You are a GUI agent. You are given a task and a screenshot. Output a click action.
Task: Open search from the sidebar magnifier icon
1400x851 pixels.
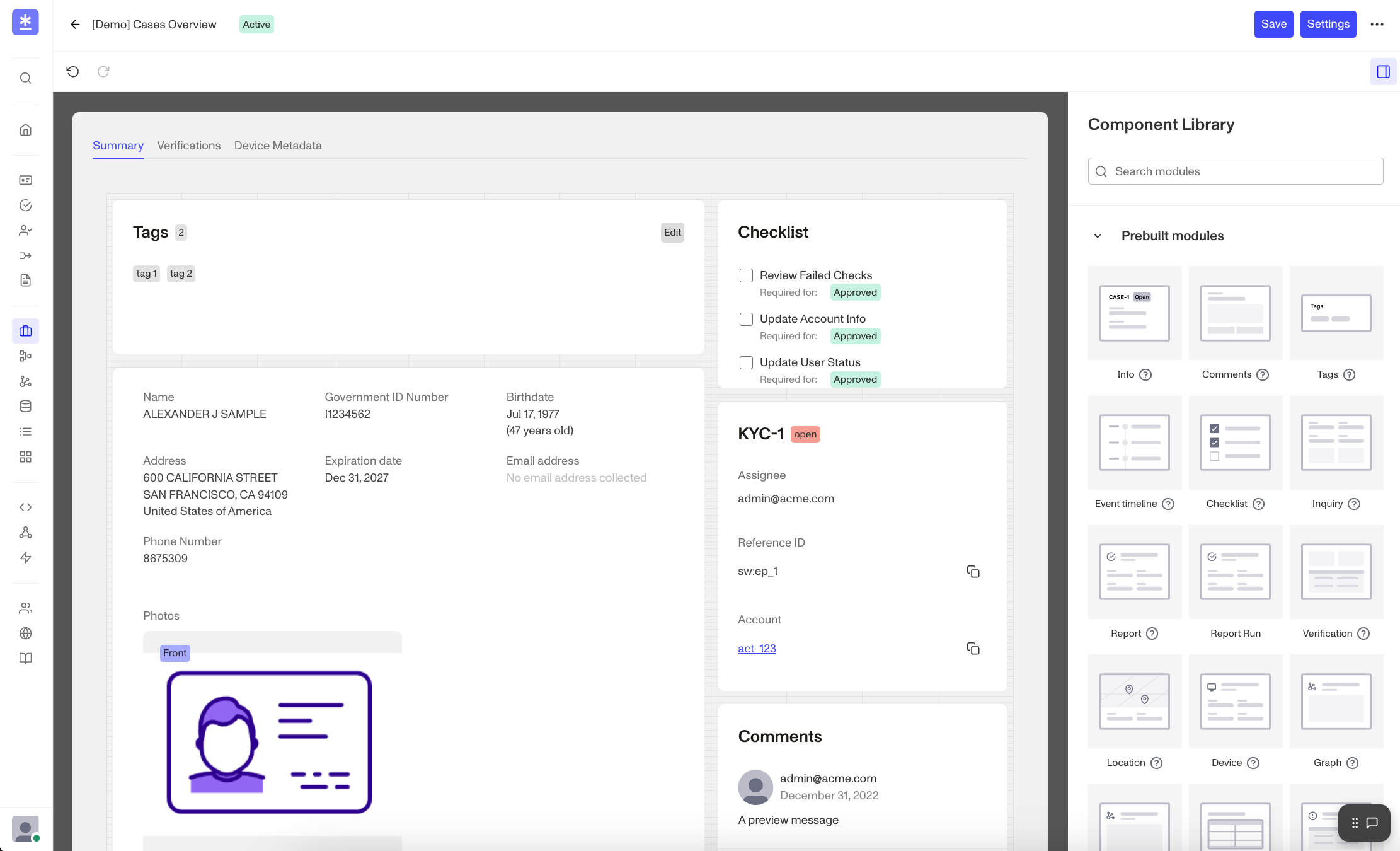pos(25,78)
